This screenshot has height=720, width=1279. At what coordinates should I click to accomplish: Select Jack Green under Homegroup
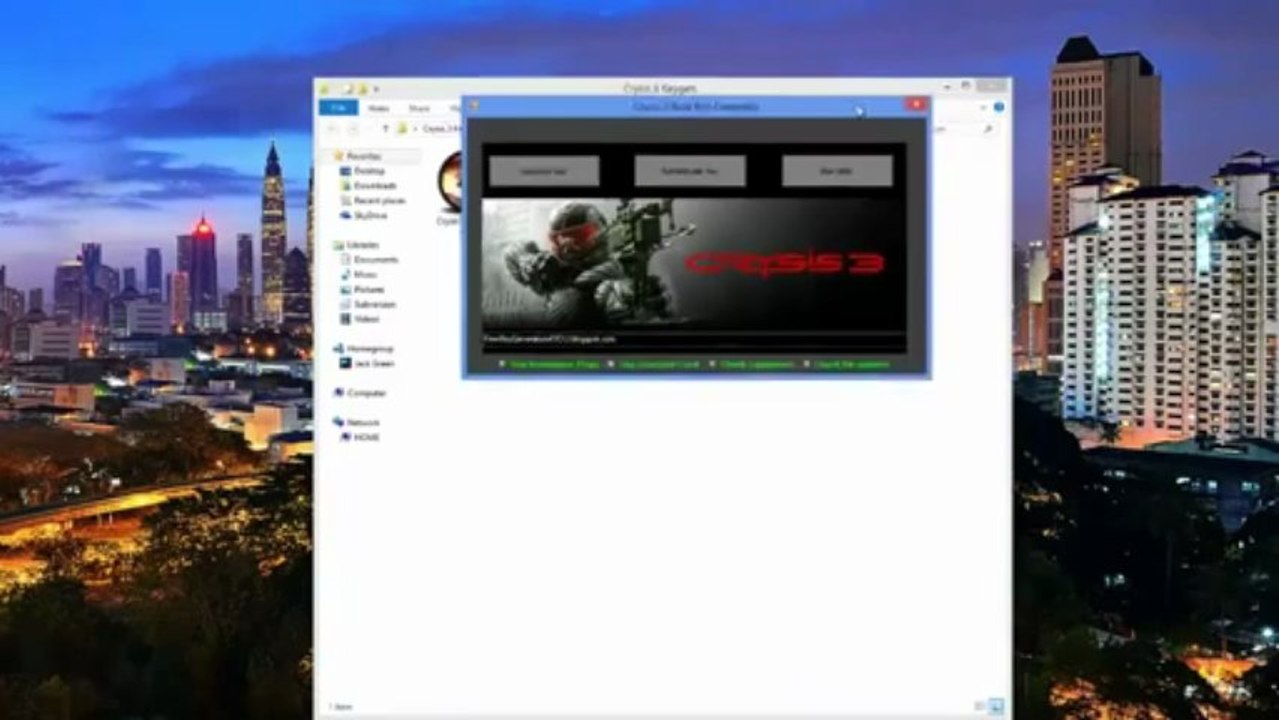pyautogui.click(x=374, y=363)
